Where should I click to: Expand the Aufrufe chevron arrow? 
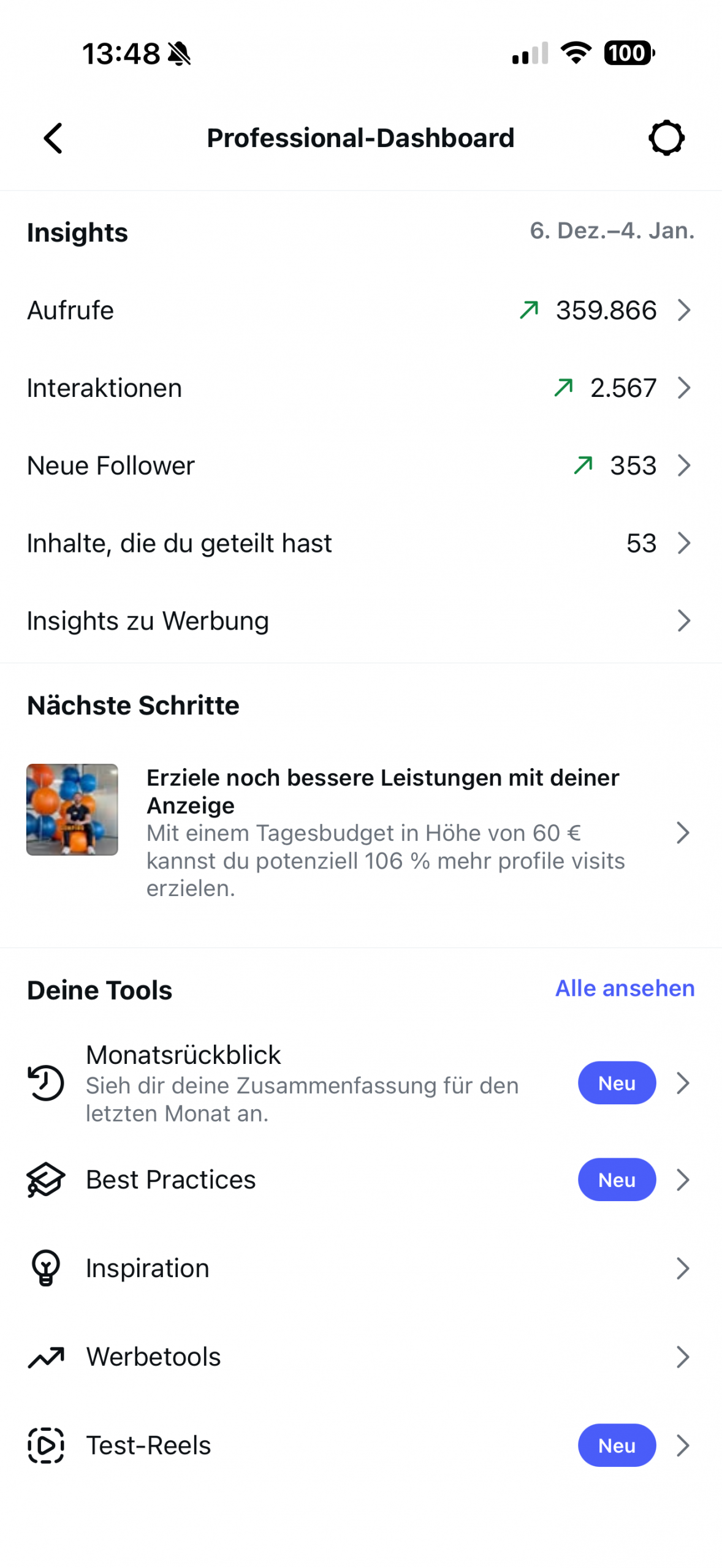coord(684,311)
